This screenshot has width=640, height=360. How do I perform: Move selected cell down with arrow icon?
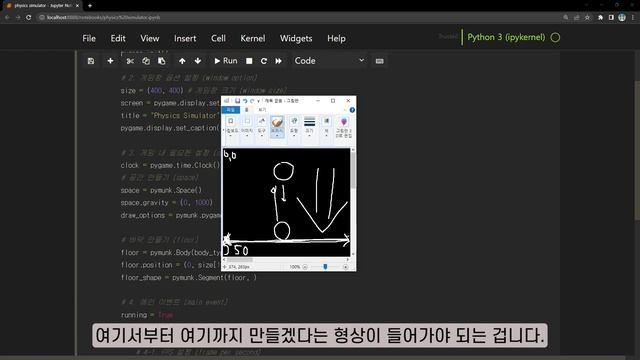pyautogui.click(x=198, y=61)
